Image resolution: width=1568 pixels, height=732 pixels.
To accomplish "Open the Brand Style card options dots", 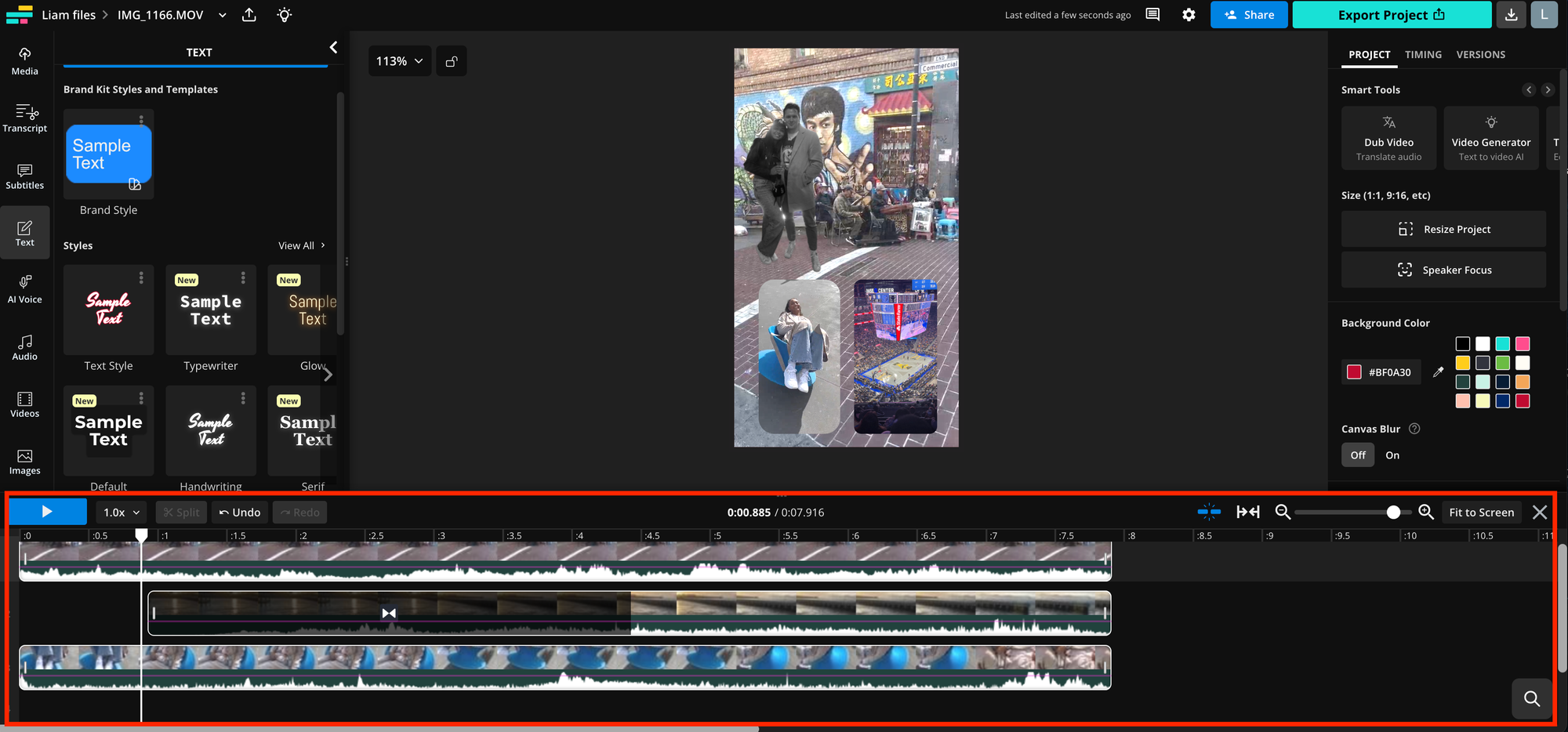I will click(x=141, y=120).
